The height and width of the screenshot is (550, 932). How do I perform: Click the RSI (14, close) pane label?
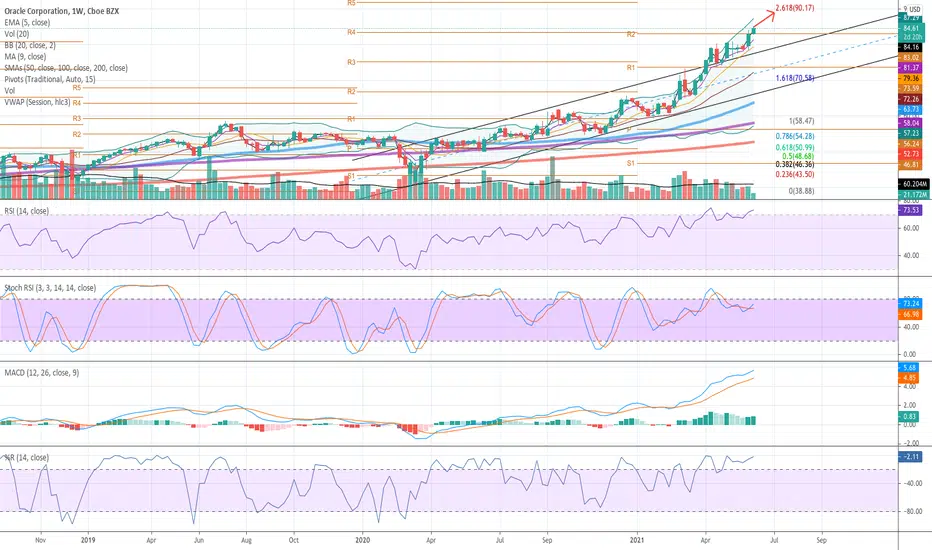27,211
